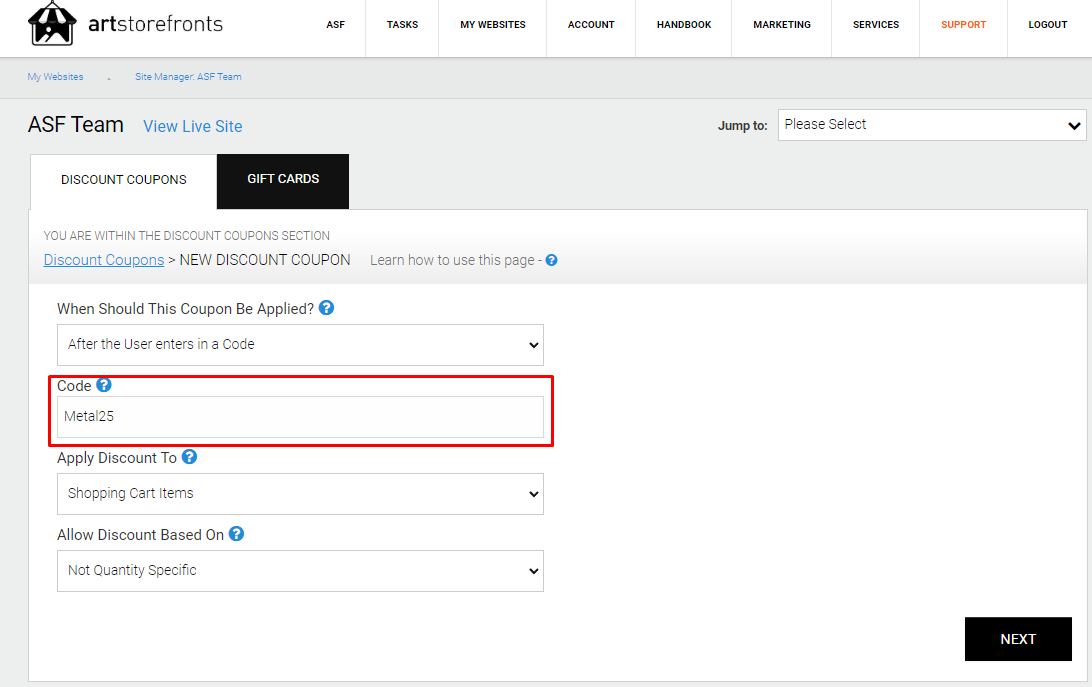Image resolution: width=1092 pixels, height=687 pixels.
Task: Open the View Live Site link
Action: coord(193,126)
